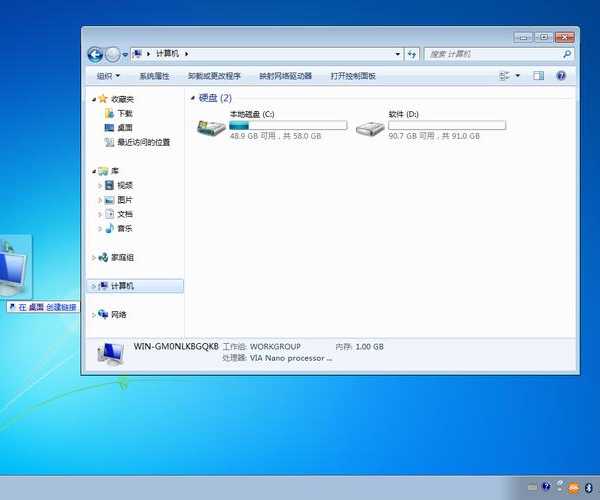Click the Bluetooth icon in system tray
This screenshot has height=500, width=600.
(590, 487)
